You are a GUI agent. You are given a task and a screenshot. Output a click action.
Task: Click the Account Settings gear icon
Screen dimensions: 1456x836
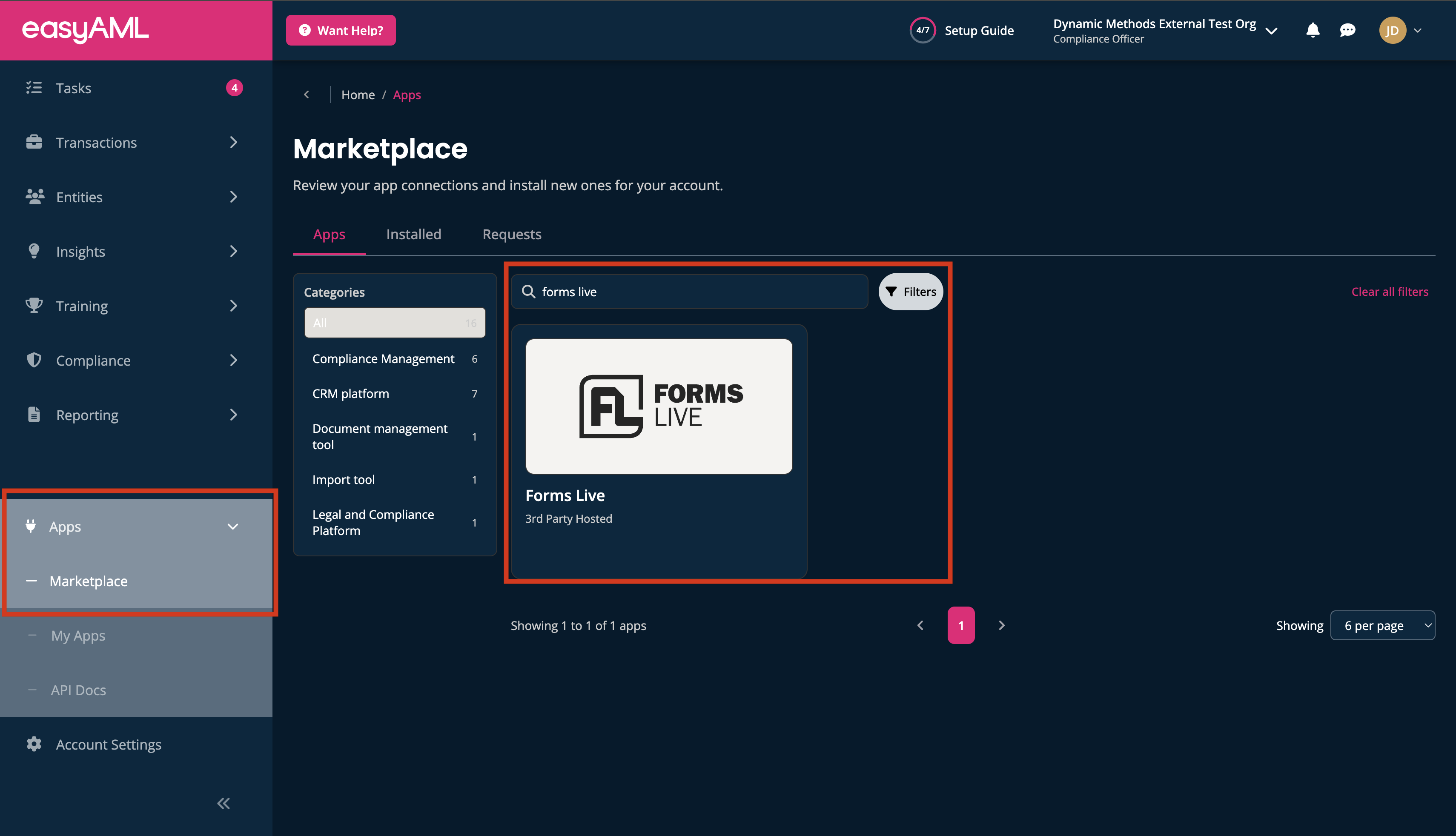[34, 744]
